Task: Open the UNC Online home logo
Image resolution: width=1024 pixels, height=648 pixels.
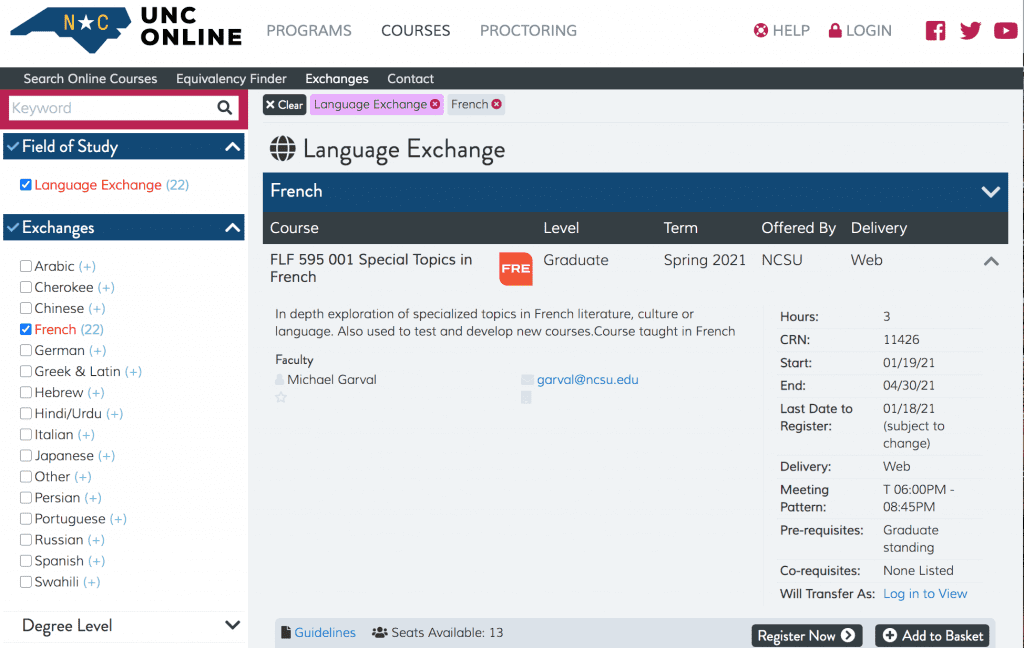Action: pyautogui.click(x=126, y=29)
